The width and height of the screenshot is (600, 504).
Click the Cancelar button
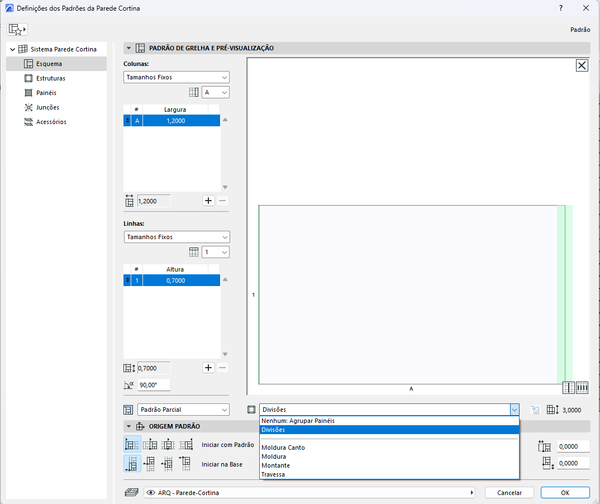509,493
